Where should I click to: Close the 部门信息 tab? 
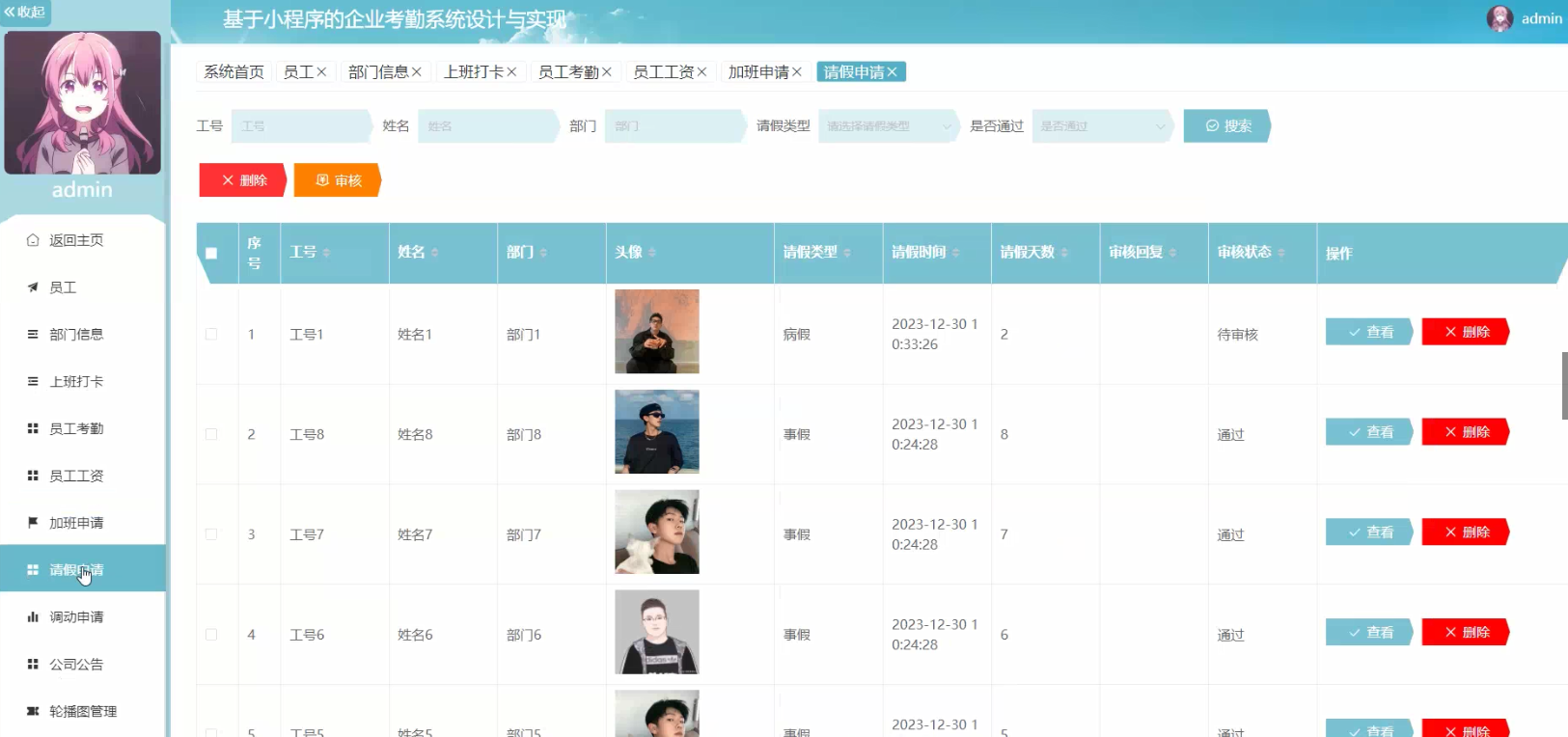coord(417,72)
